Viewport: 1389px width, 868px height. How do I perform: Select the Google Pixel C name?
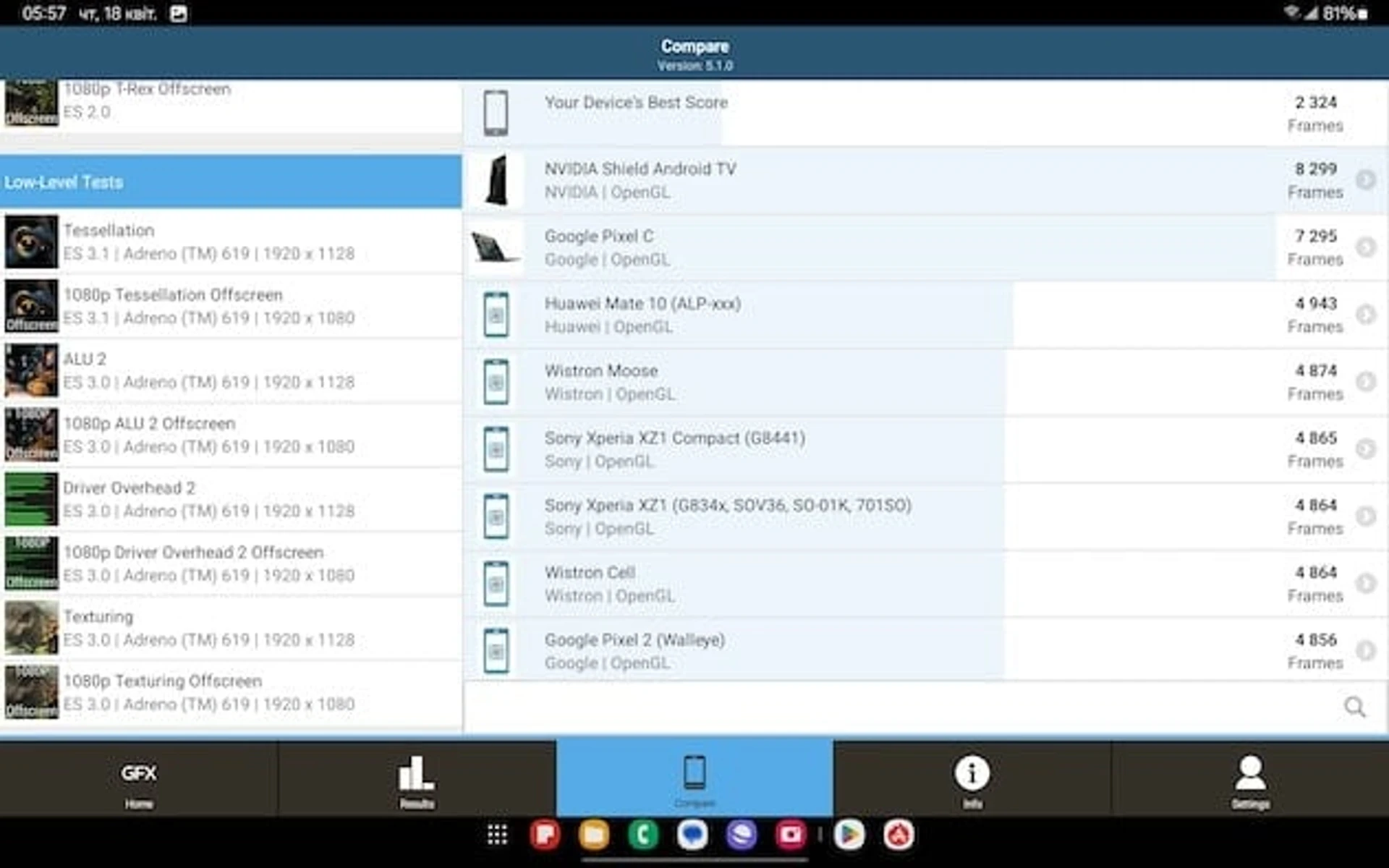pyautogui.click(x=599, y=236)
